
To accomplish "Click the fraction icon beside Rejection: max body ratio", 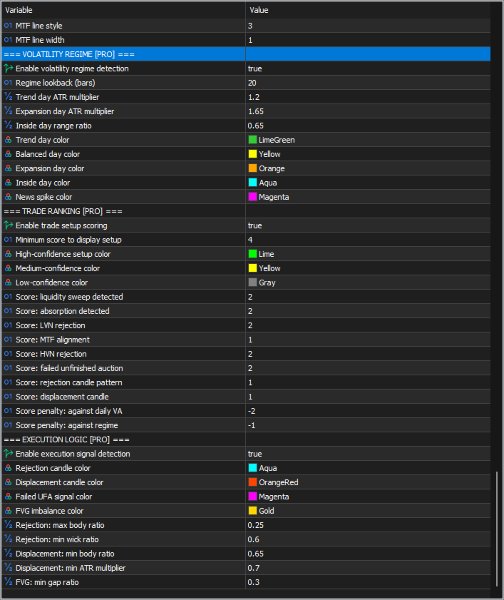I will pyautogui.click(x=8, y=525).
